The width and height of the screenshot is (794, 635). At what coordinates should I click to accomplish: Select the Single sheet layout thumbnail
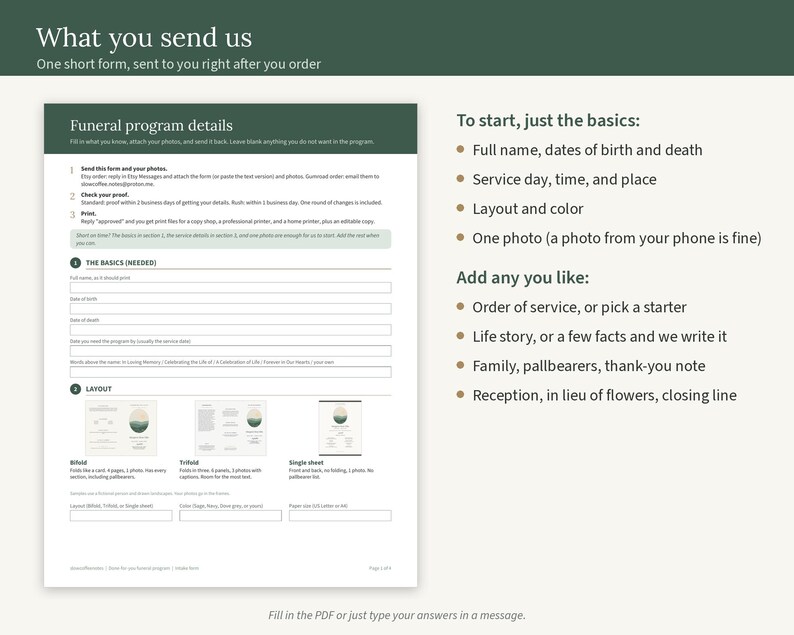tap(340, 428)
